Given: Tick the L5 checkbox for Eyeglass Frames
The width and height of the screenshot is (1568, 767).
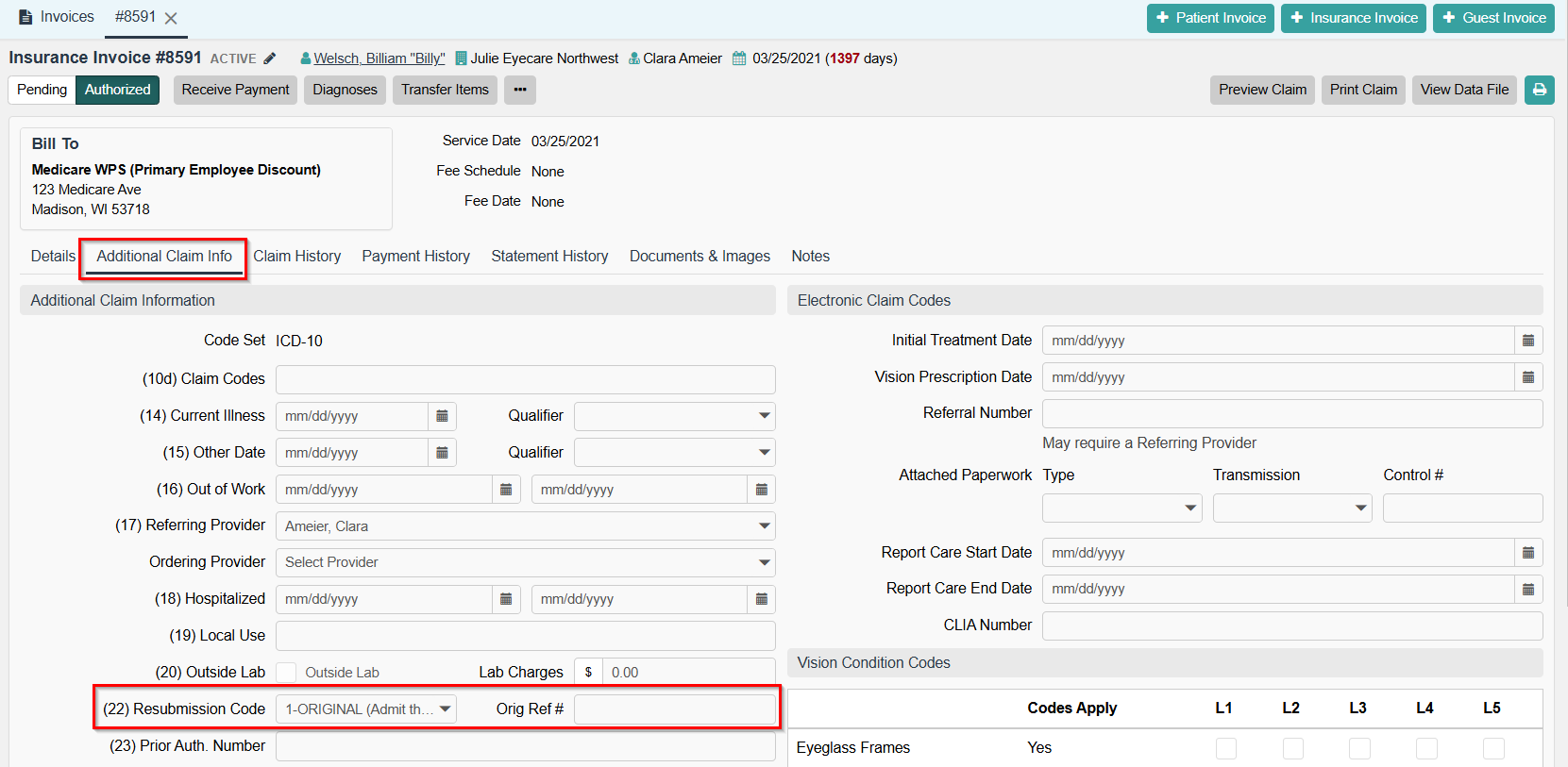Looking at the screenshot, I should coord(1492,748).
